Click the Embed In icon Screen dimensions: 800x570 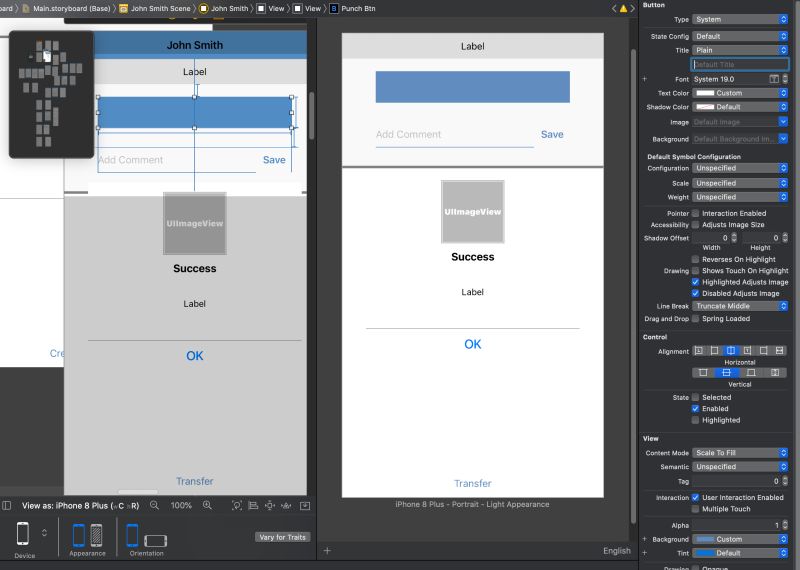pyautogui.click(x=305, y=506)
